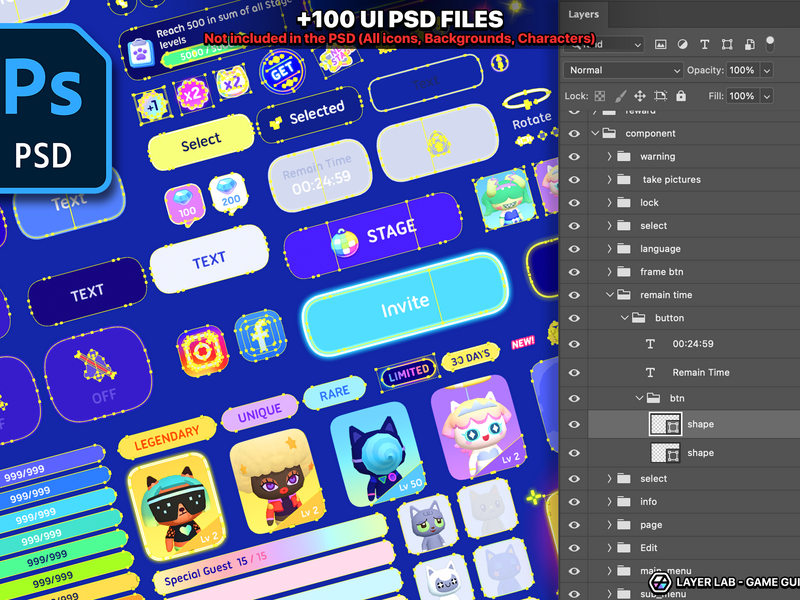Click the Ps PSD logo badge
800x600 pixels.
(x=54, y=108)
